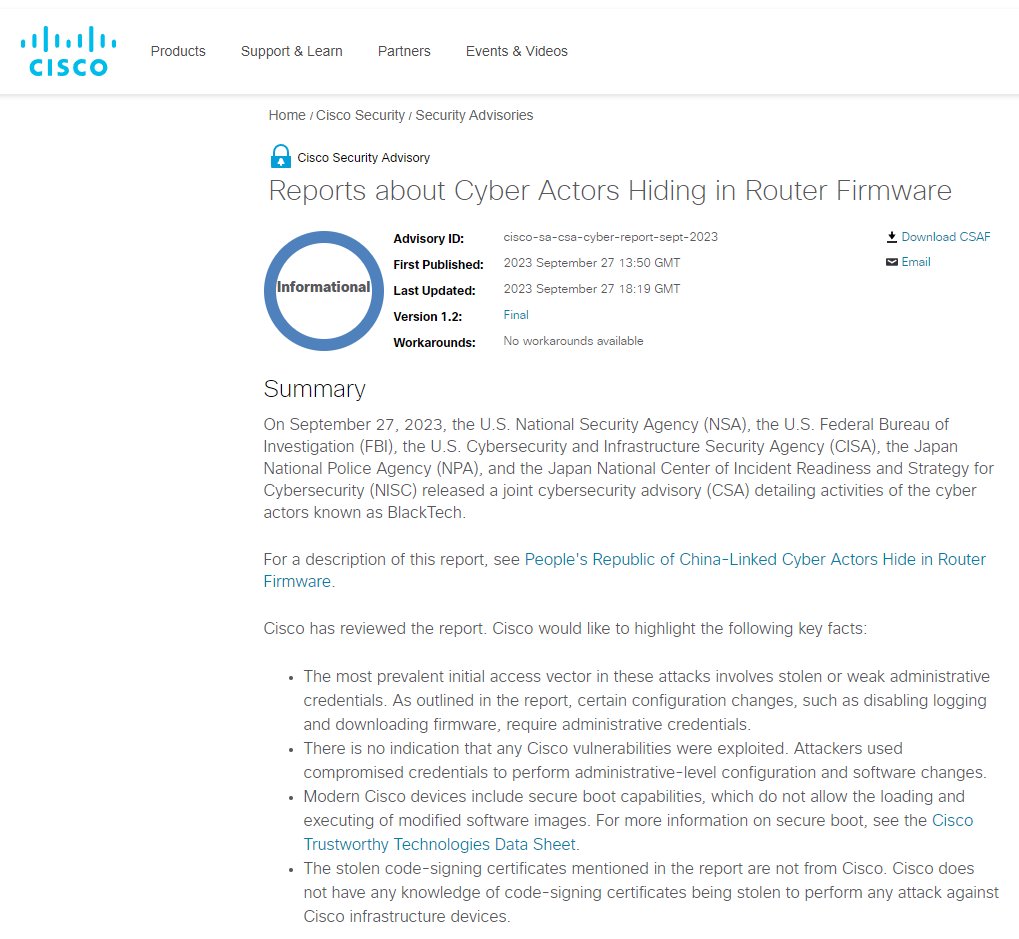This screenshot has height=939, width=1019.
Task: Open the Events & Videos menu
Action: [517, 51]
